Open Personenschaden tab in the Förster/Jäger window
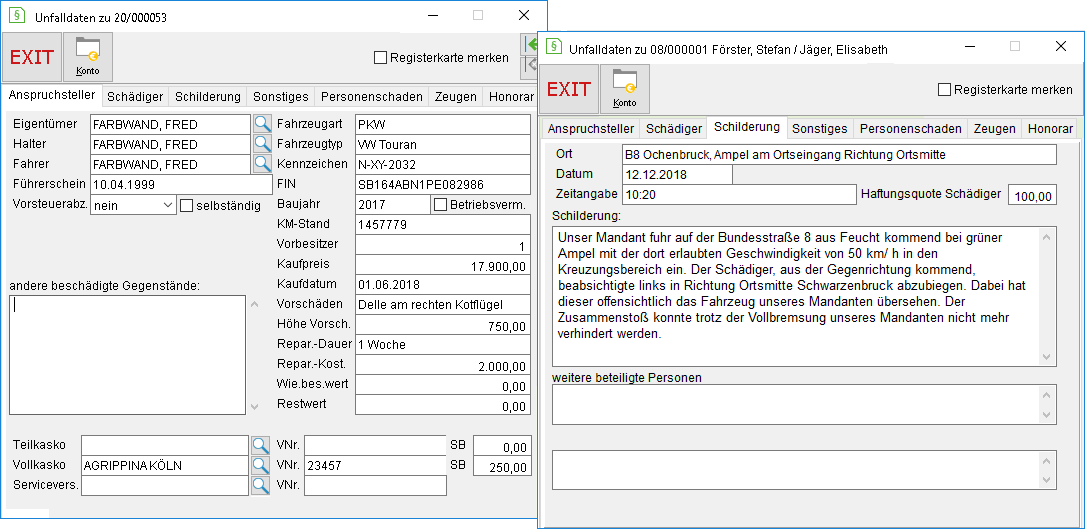Screen dimensions: 1085x529 coord(911,128)
